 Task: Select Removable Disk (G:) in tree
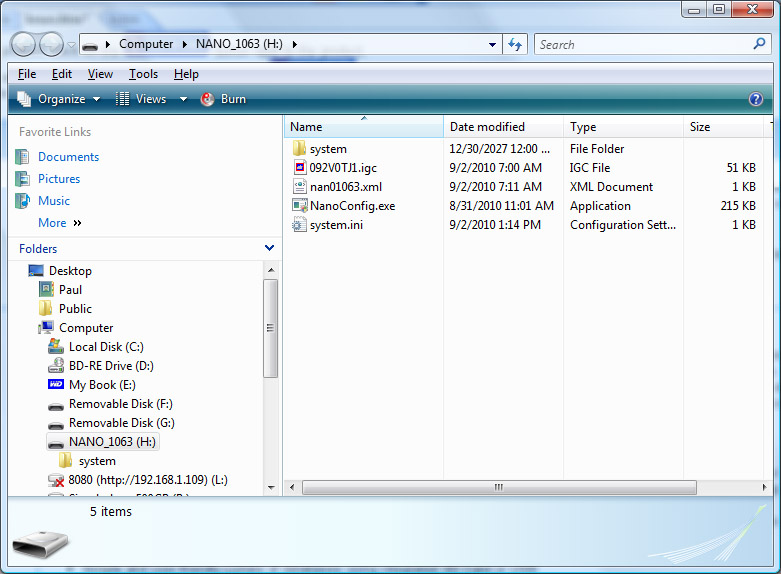point(122,423)
